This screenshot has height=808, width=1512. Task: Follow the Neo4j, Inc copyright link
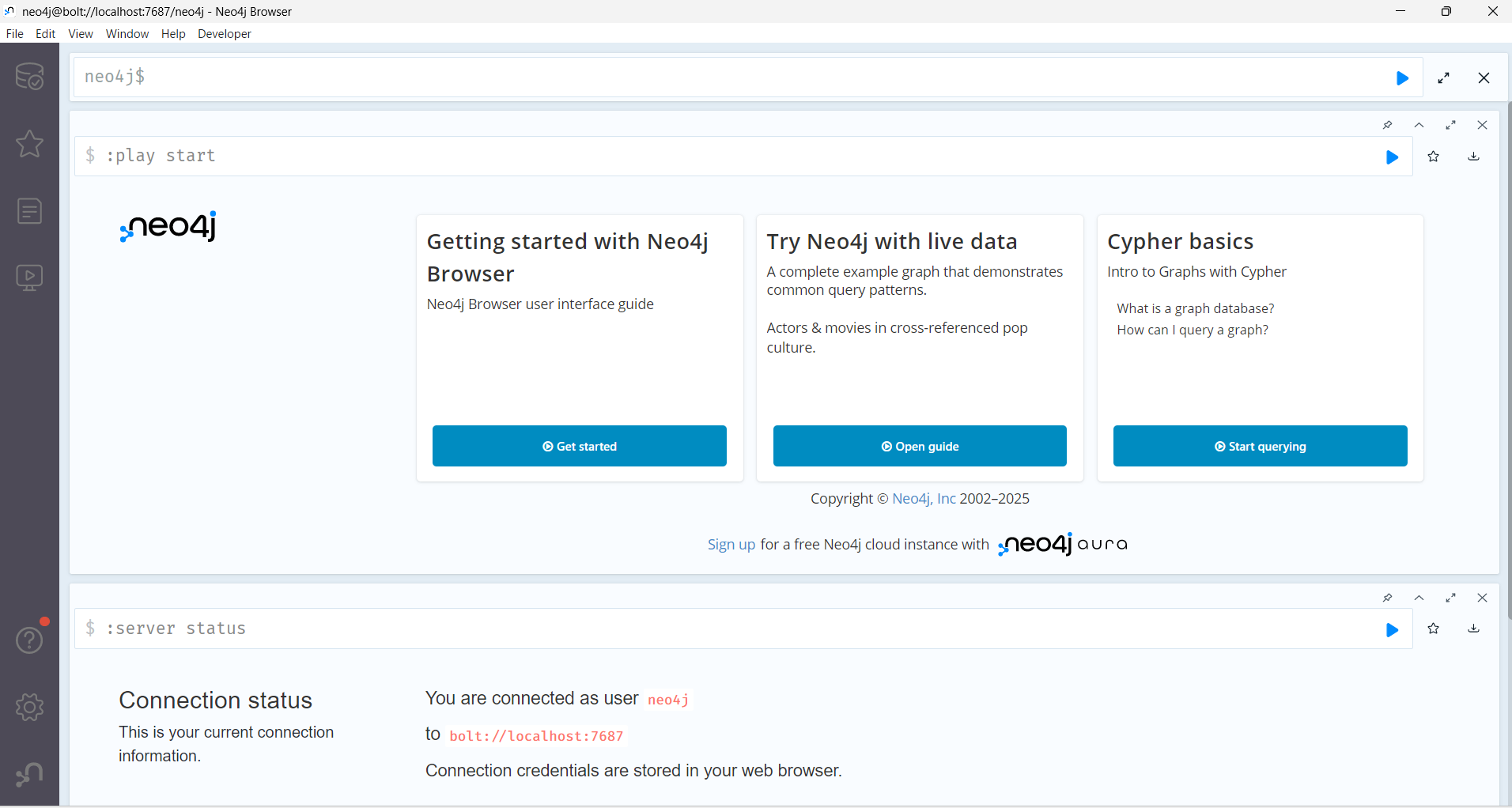pos(924,499)
